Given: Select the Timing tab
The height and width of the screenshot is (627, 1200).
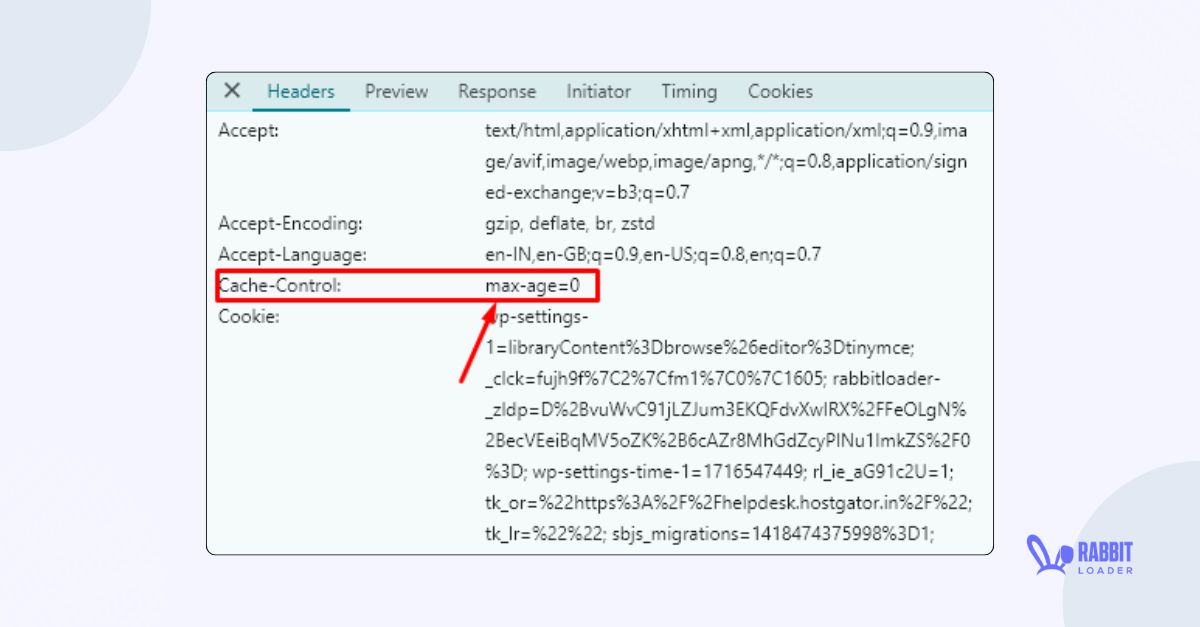Looking at the screenshot, I should click(688, 90).
